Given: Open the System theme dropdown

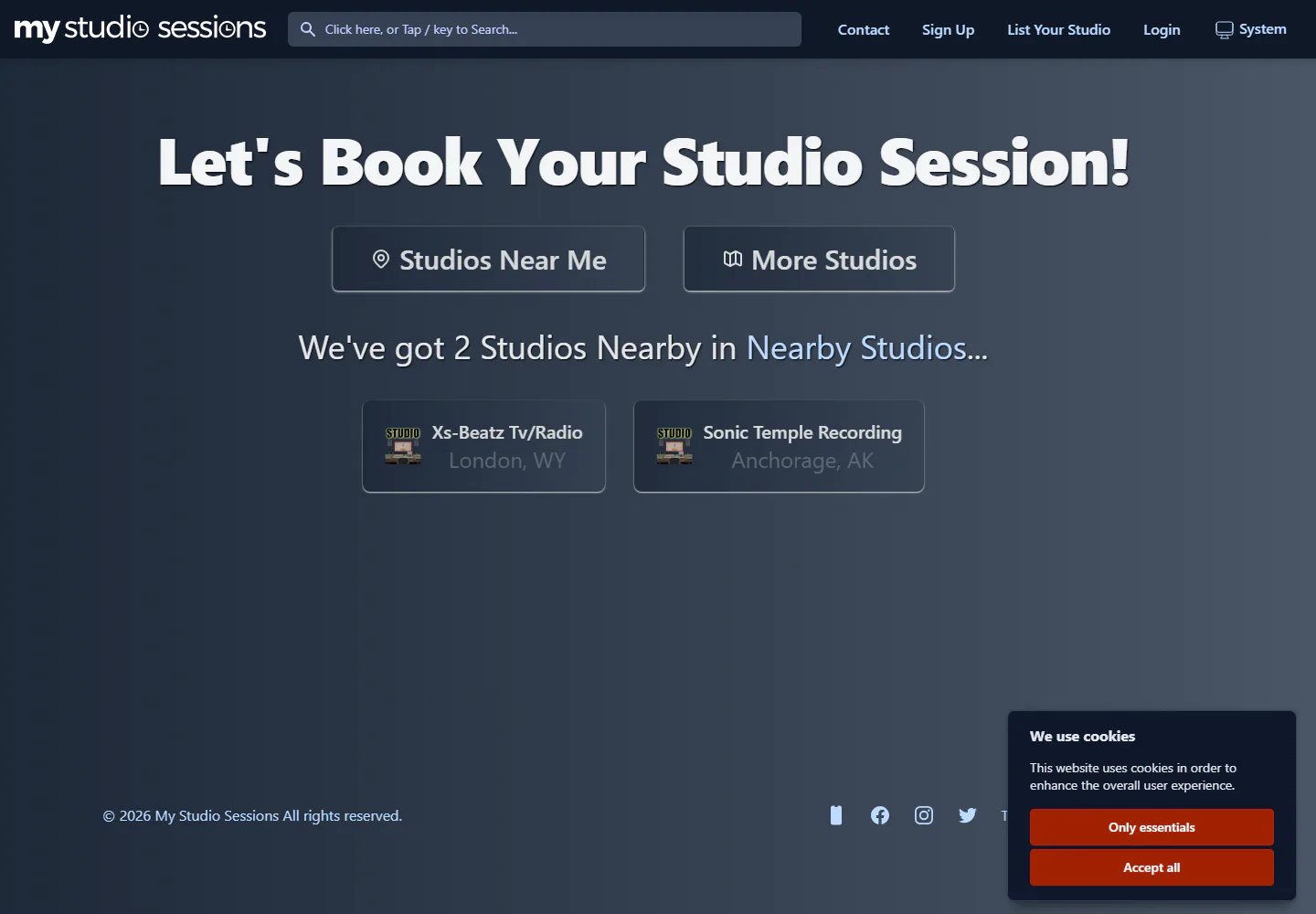Looking at the screenshot, I should pyautogui.click(x=1250, y=29).
